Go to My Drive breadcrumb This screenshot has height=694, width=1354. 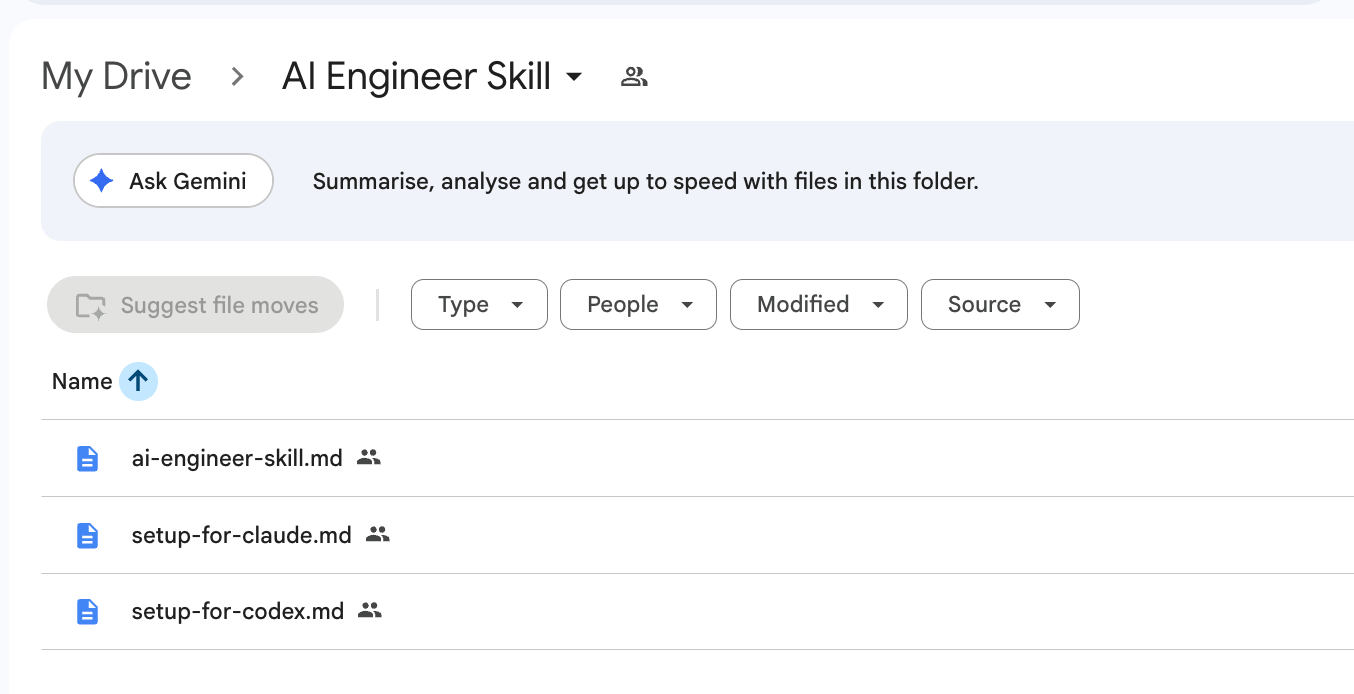point(116,76)
